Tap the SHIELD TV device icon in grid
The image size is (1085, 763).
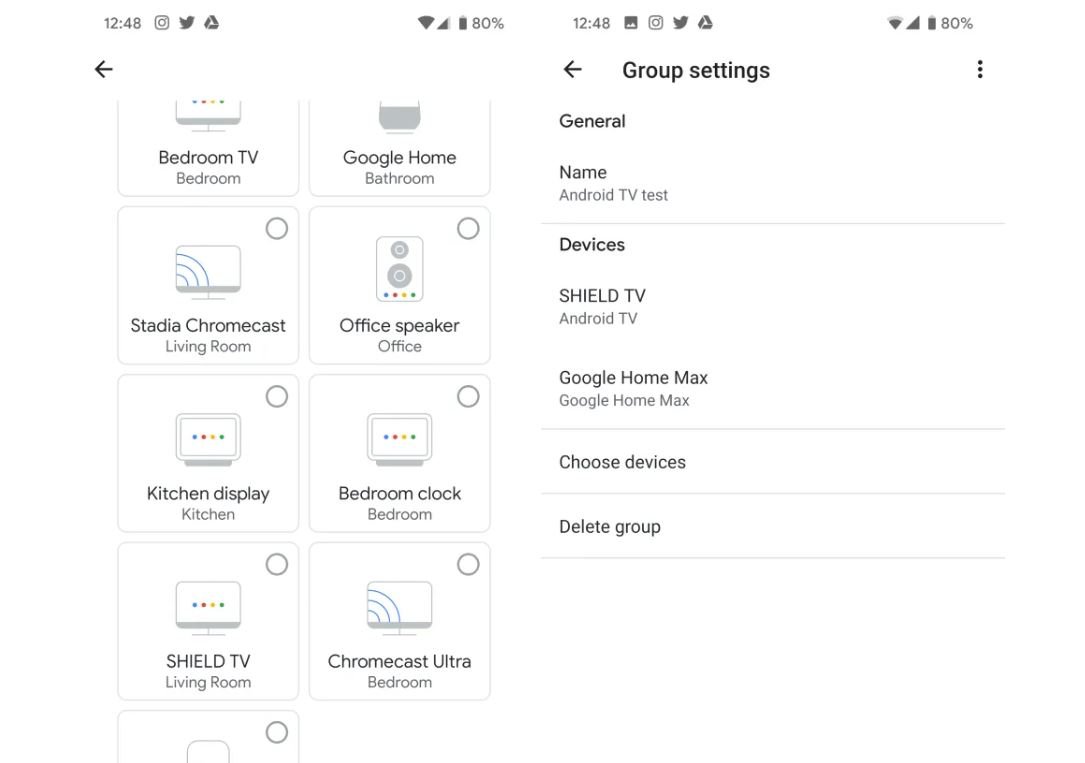(208, 608)
